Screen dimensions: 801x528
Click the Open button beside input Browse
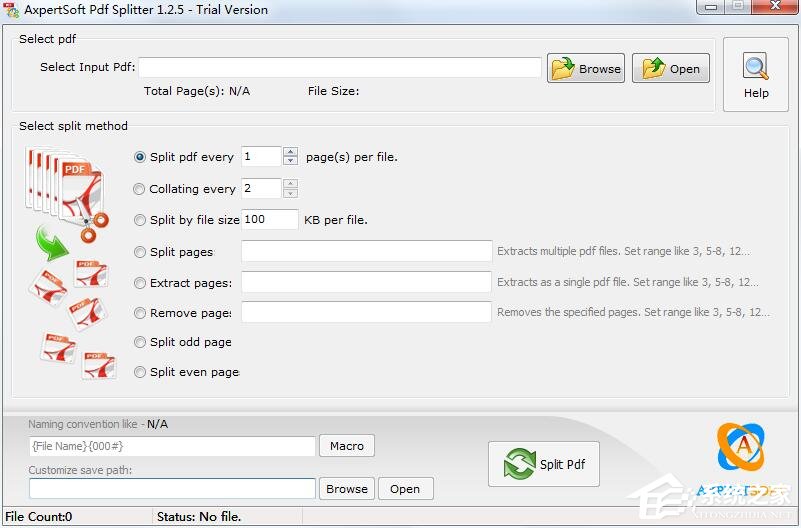671,68
